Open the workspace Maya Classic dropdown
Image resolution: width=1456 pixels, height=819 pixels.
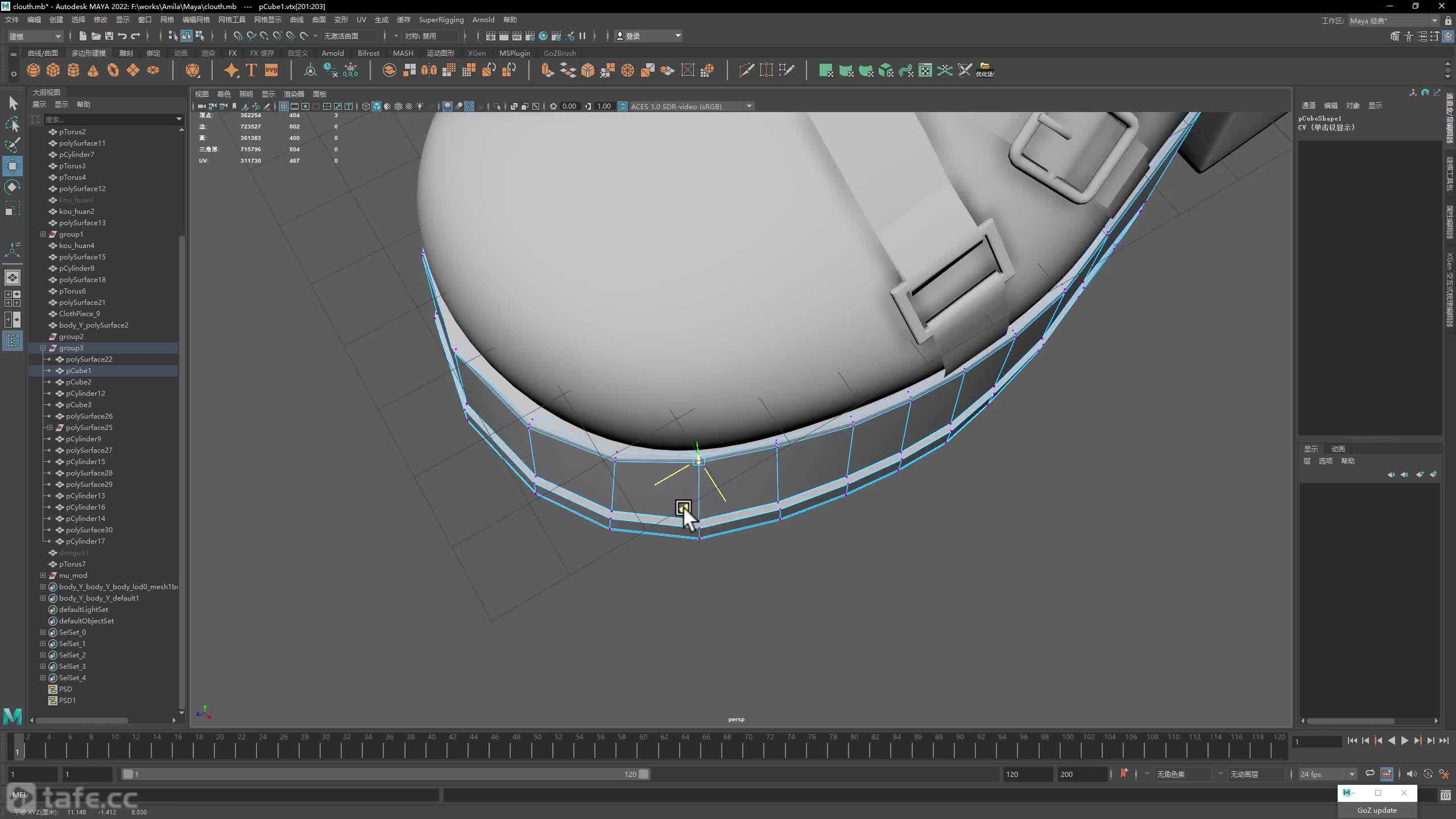(1393, 20)
